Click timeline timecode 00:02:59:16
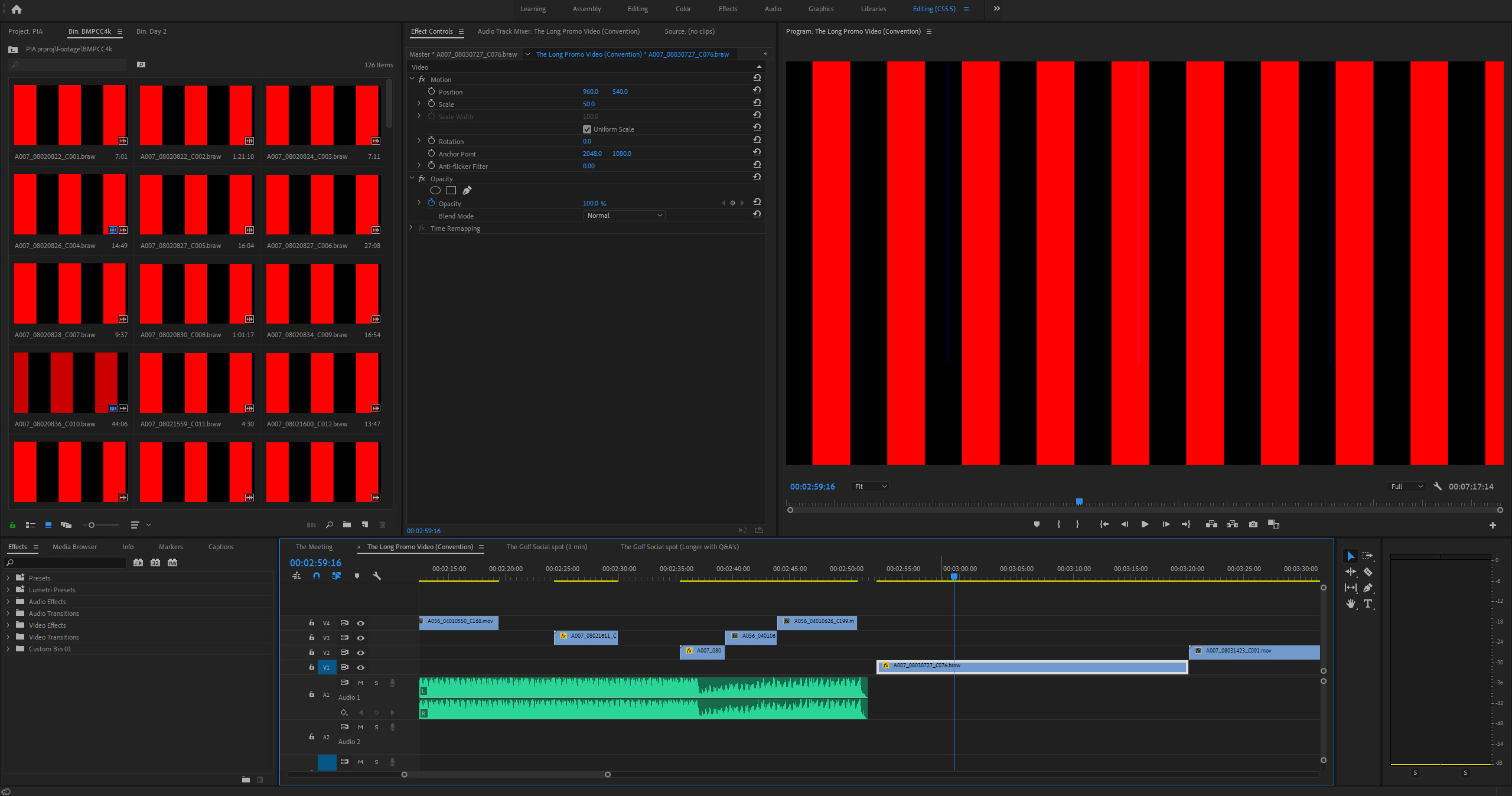Viewport: 1512px width, 796px height. click(x=315, y=563)
